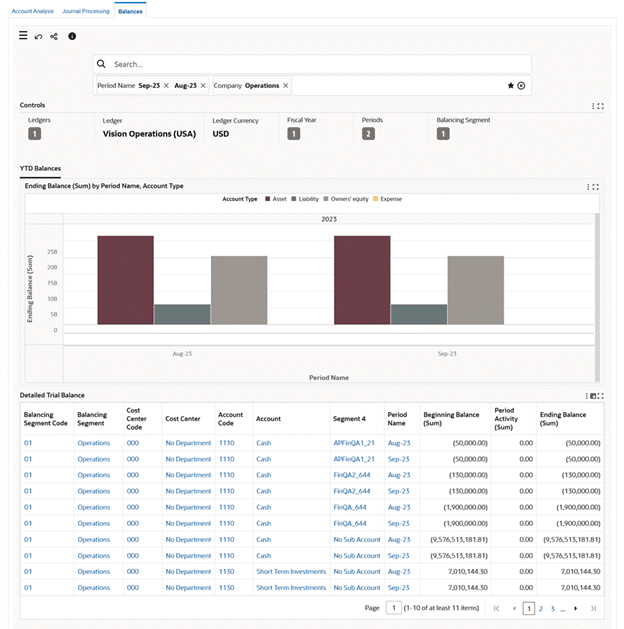
Task: Click the Page number input box
Action: click(394, 608)
